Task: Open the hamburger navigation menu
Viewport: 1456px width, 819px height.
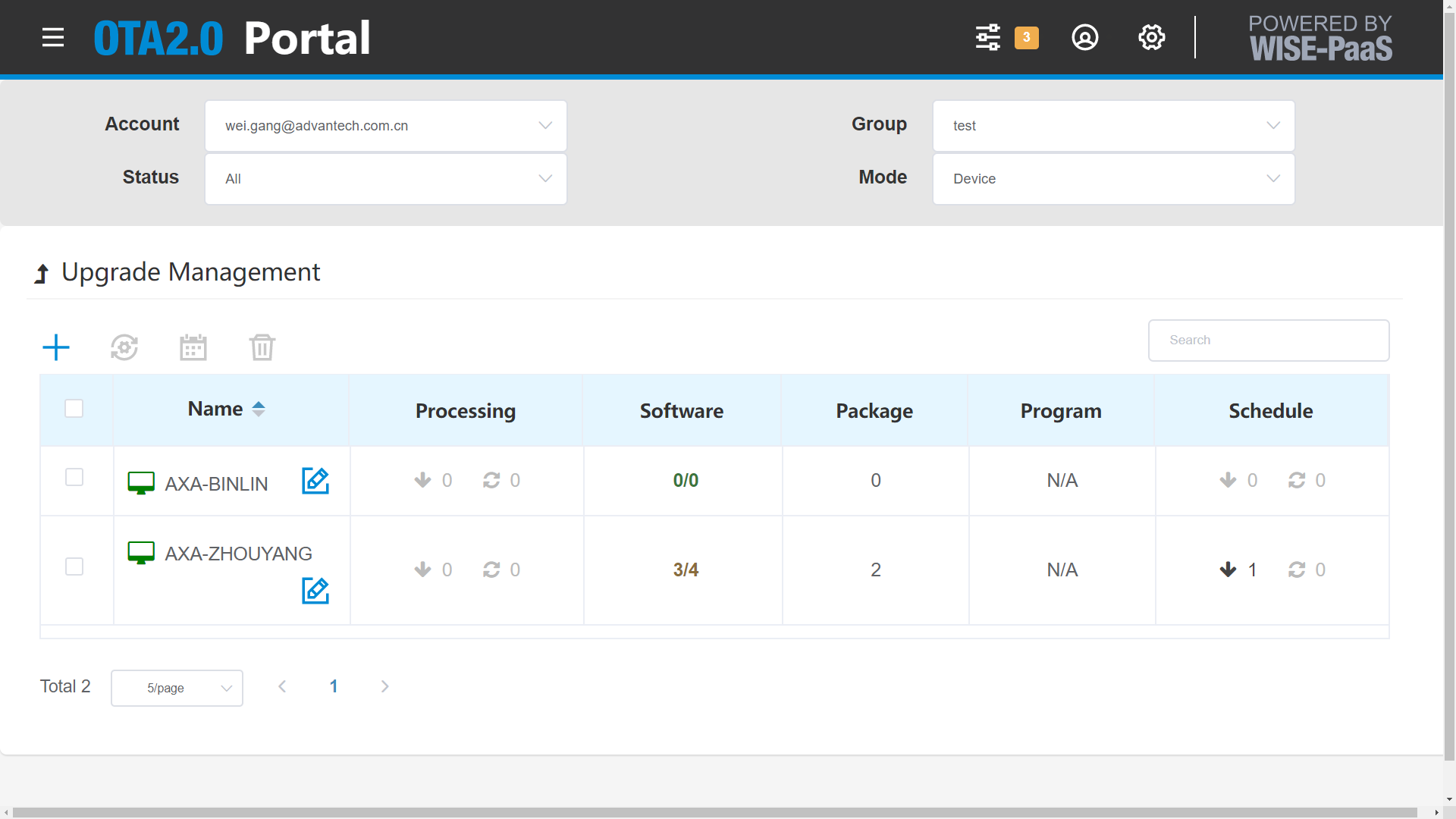Action: [53, 37]
